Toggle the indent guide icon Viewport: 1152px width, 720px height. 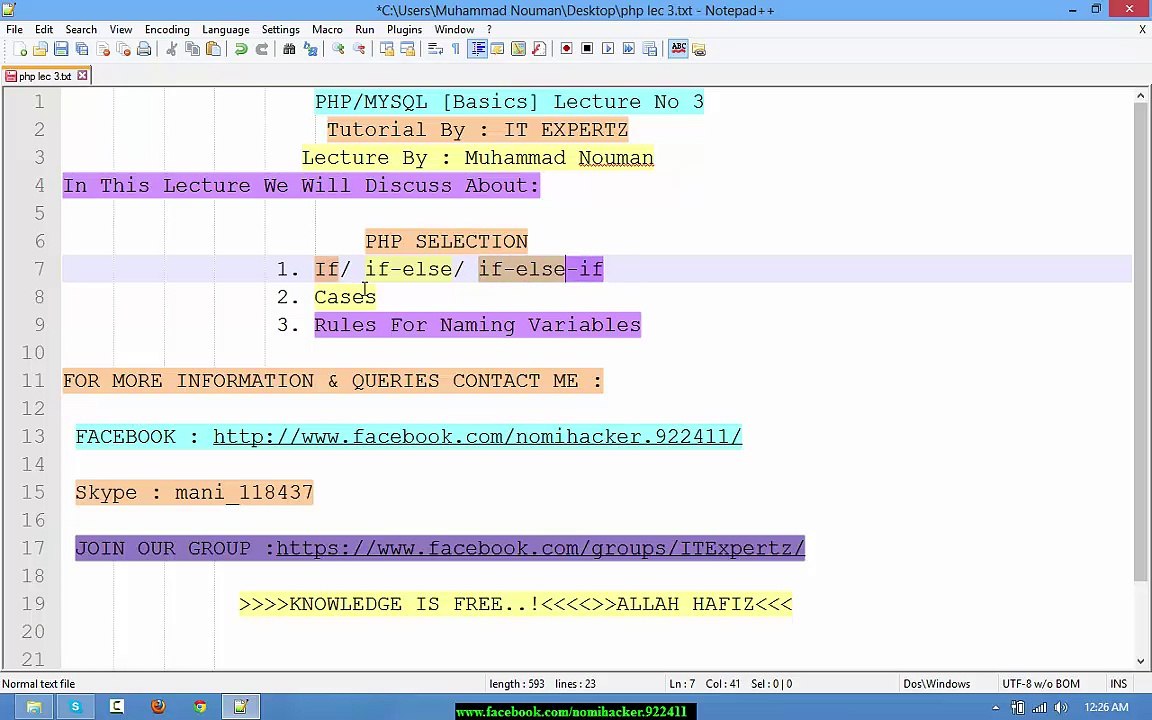coord(477,49)
